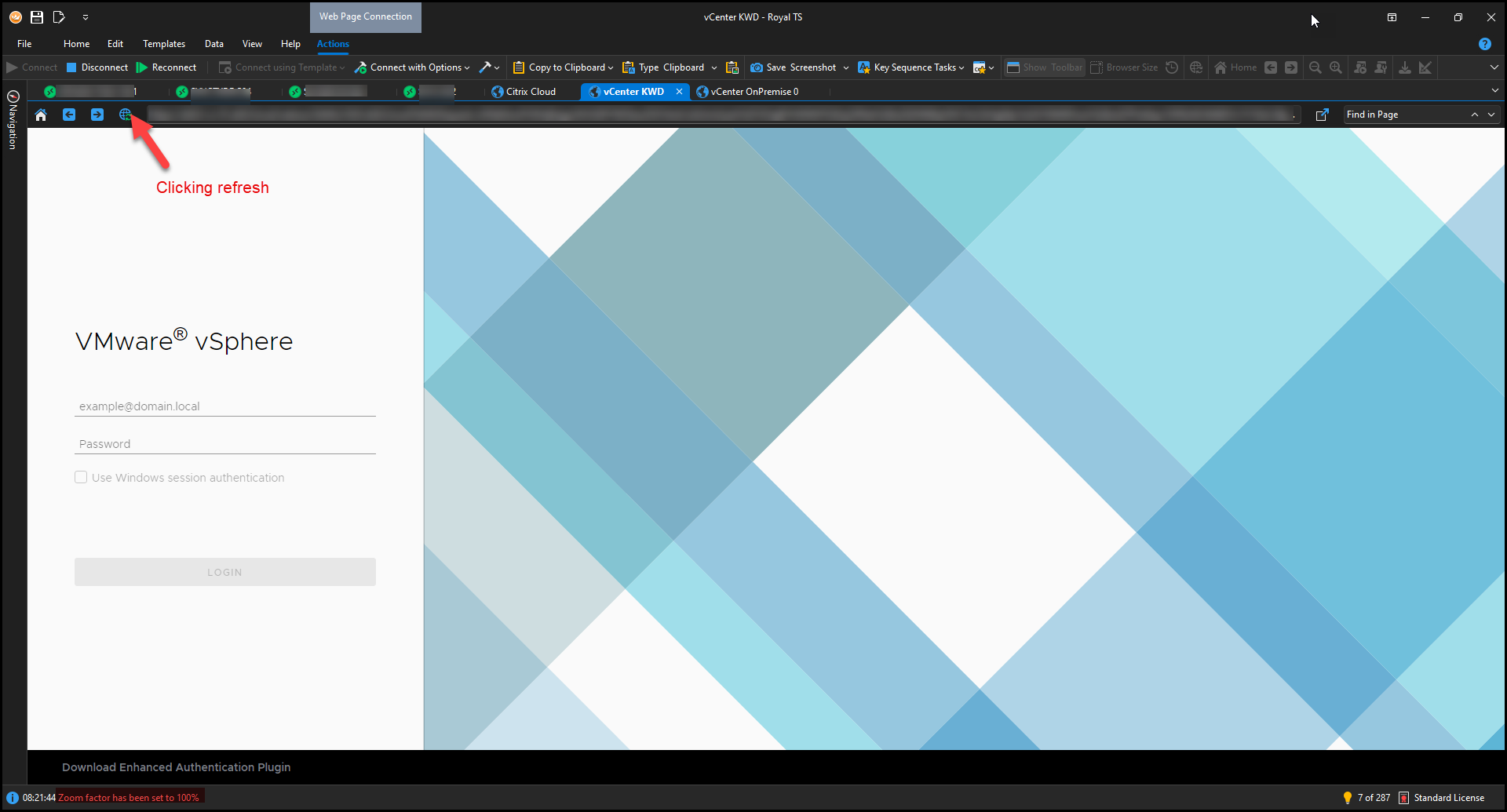The width and height of the screenshot is (1507, 812).
Task: Open the starred tasks dropdown after Key Sequence Tasks
Action: click(983, 67)
